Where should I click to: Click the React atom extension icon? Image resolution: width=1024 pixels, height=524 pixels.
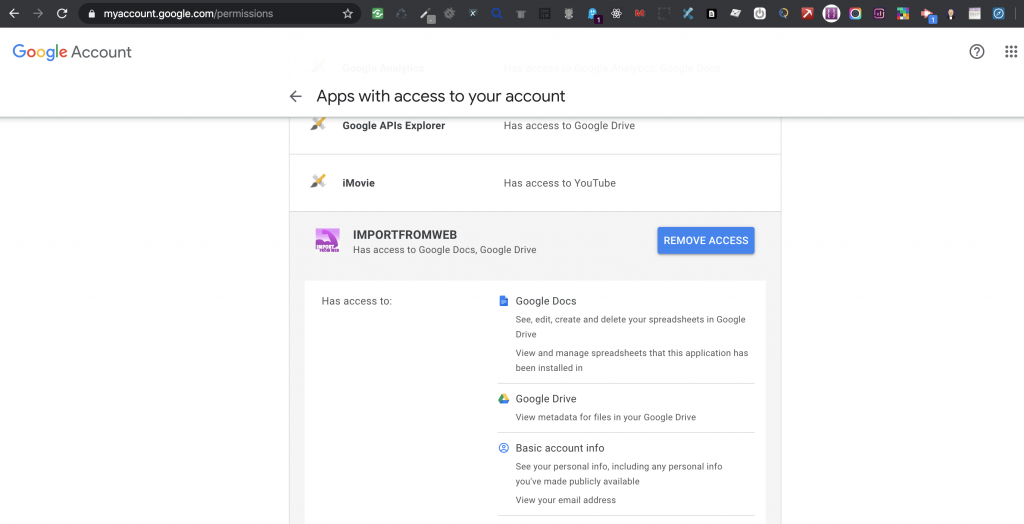(x=617, y=14)
